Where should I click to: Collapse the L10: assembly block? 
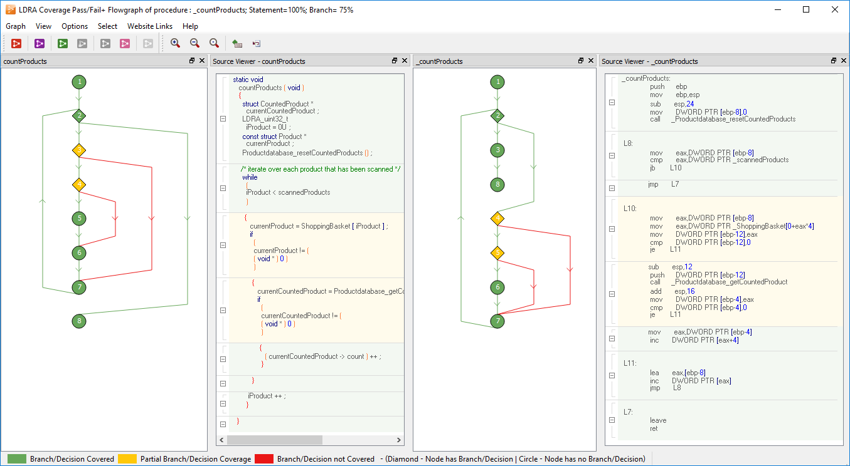(611, 229)
